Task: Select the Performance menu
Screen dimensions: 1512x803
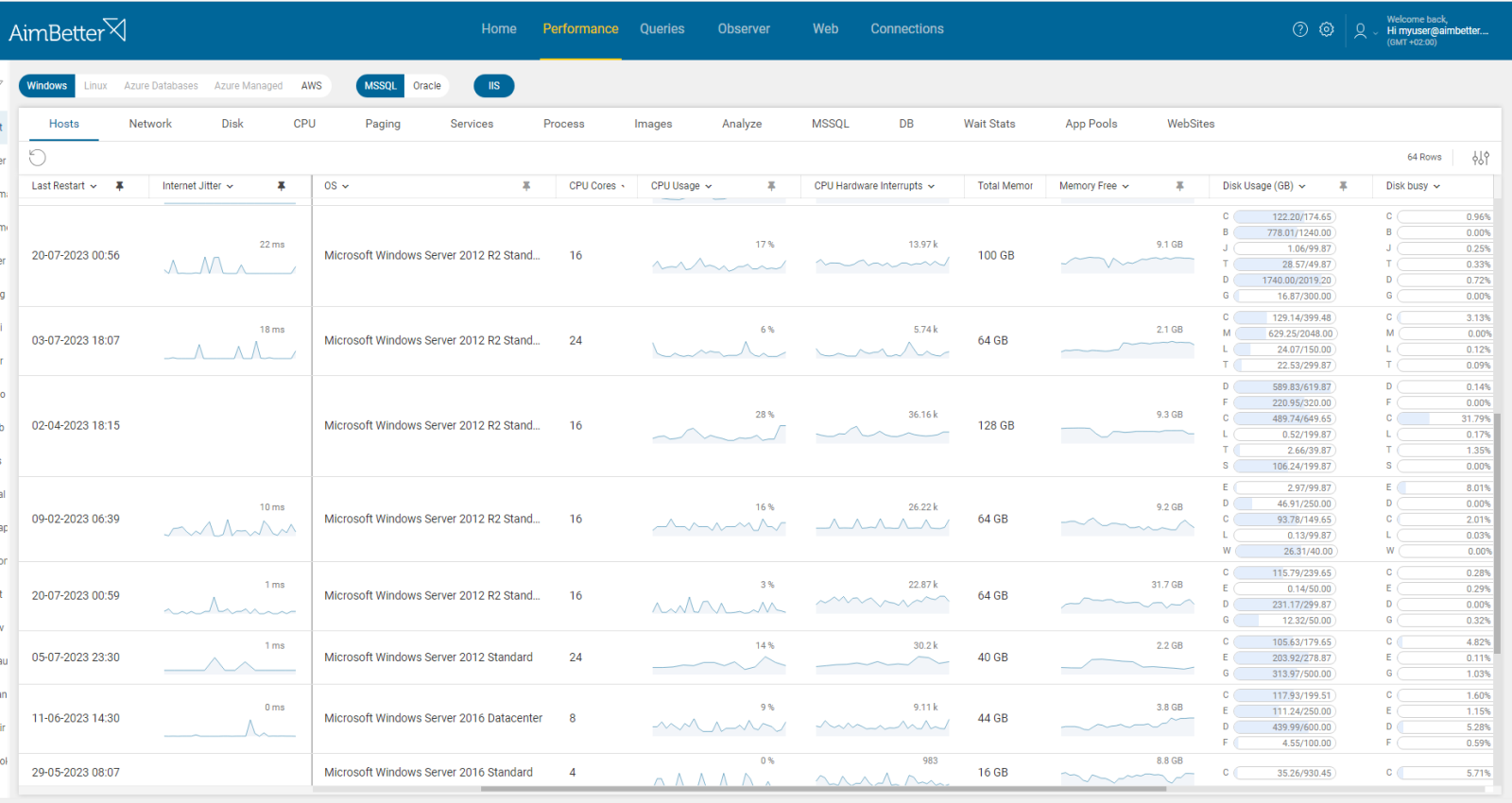Action: point(580,29)
